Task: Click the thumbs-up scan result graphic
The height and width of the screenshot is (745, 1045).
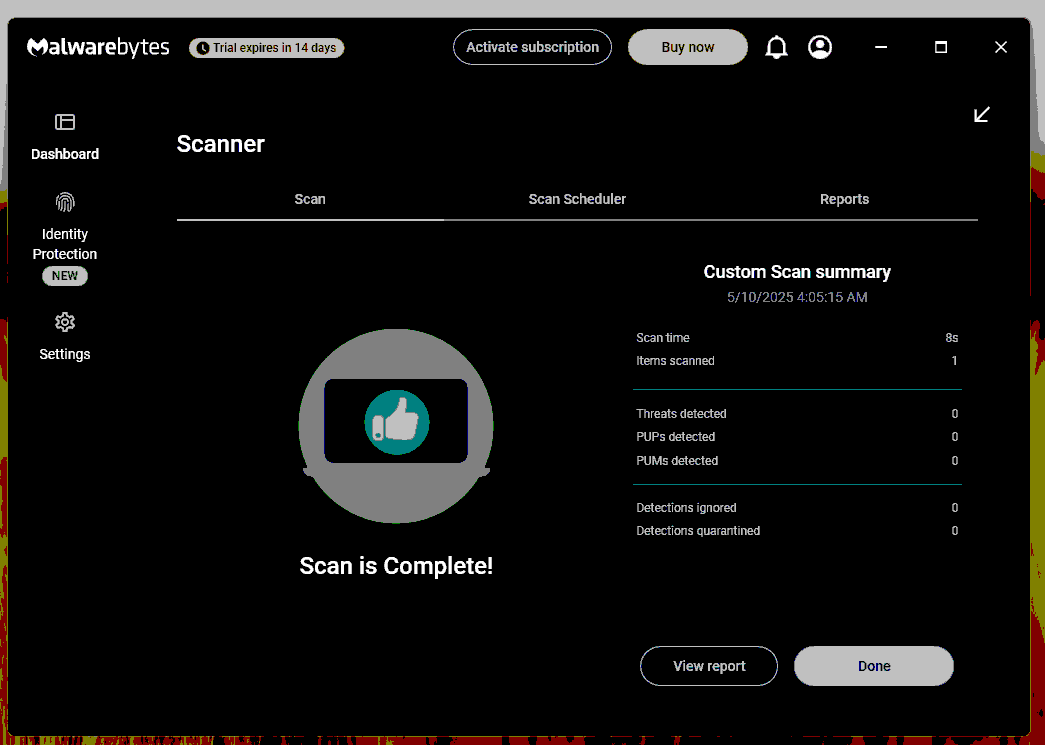Action: pyautogui.click(x=396, y=425)
